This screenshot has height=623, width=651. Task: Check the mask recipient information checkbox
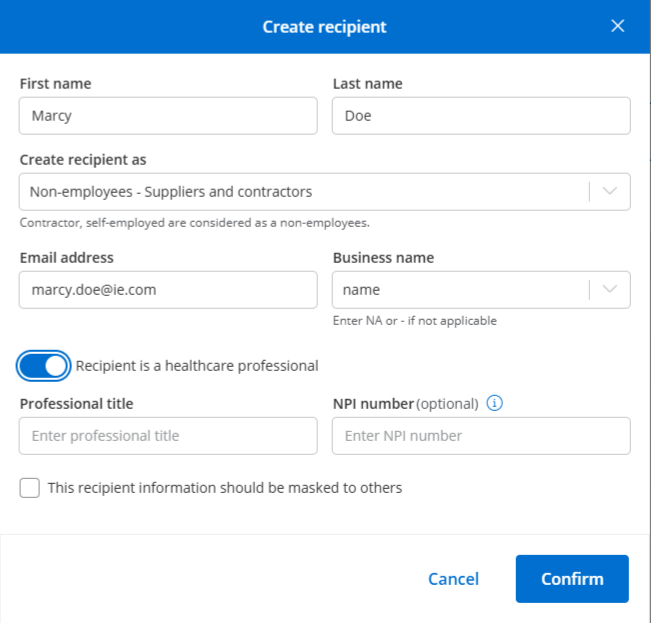coord(29,488)
